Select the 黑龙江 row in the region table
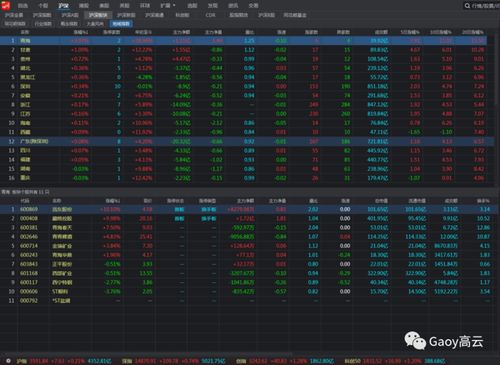 pyautogui.click(x=247, y=77)
